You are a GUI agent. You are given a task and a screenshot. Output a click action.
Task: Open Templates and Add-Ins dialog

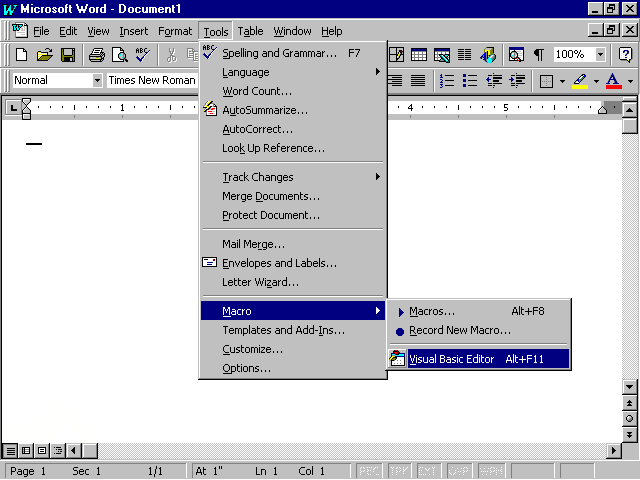point(293,330)
